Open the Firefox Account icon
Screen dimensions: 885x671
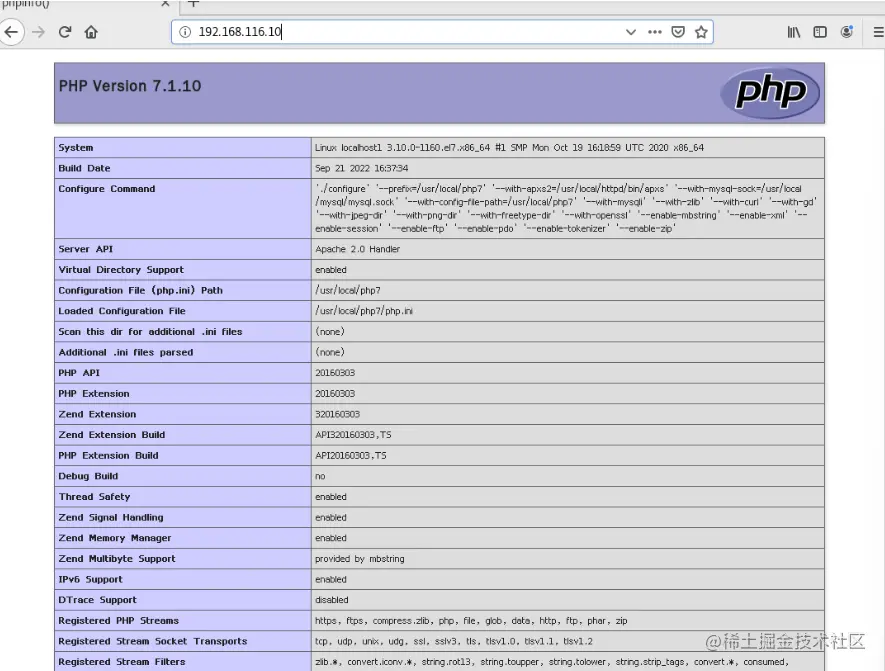pyautogui.click(x=845, y=31)
